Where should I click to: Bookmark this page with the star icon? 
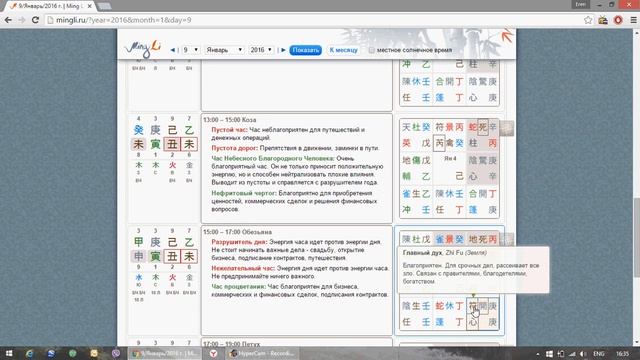pyautogui.click(x=588, y=20)
